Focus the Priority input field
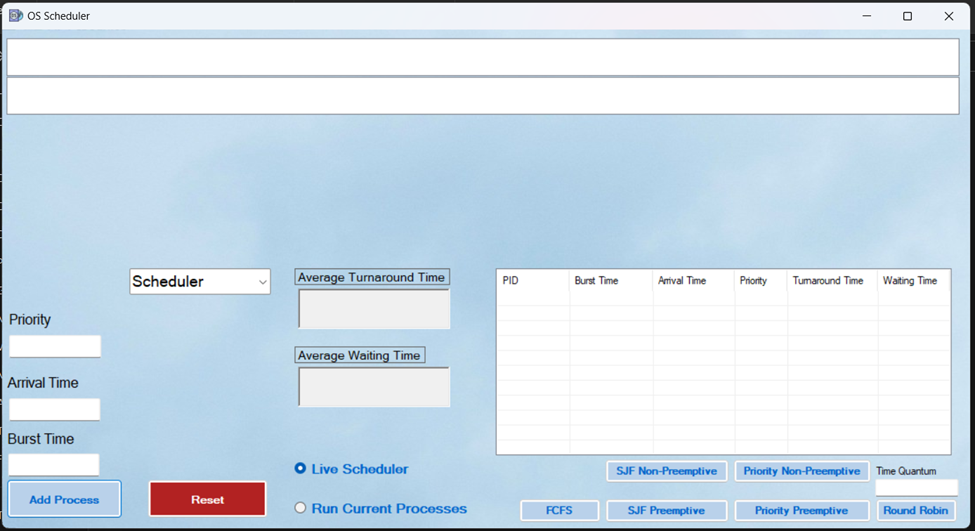This screenshot has width=975, height=531. [x=55, y=346]
